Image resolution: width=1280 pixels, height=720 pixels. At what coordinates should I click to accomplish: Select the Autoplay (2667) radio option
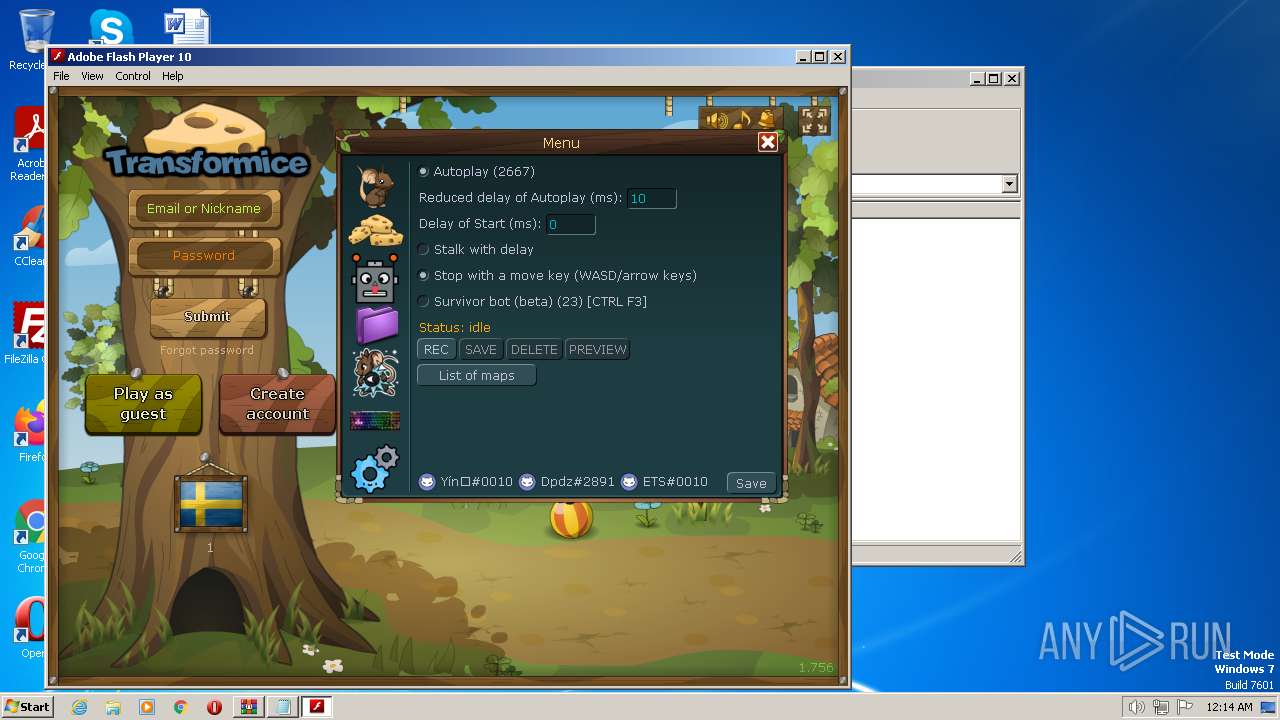point(424,172)
